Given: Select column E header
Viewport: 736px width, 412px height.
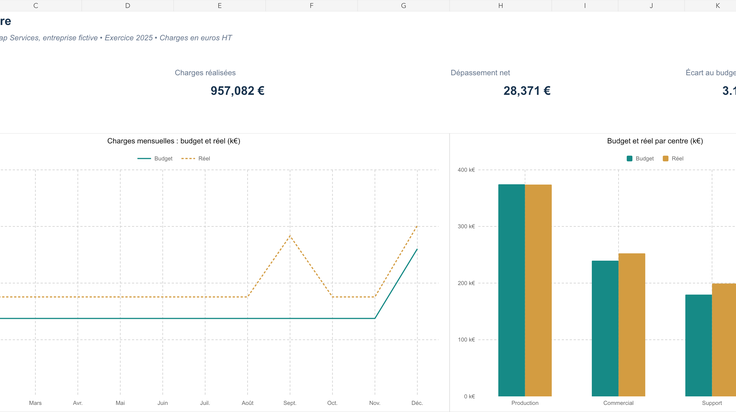Looking at the screenshot, I should tap(220, 6).
